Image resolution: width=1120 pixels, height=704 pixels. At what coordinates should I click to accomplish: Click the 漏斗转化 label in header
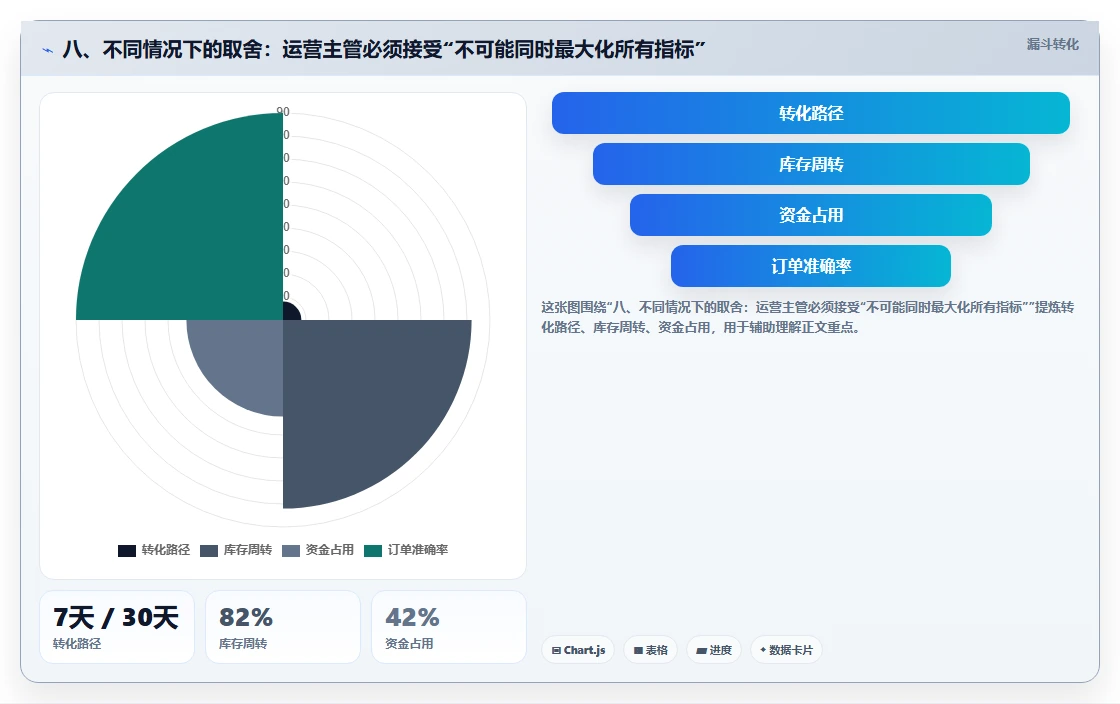1053,44
